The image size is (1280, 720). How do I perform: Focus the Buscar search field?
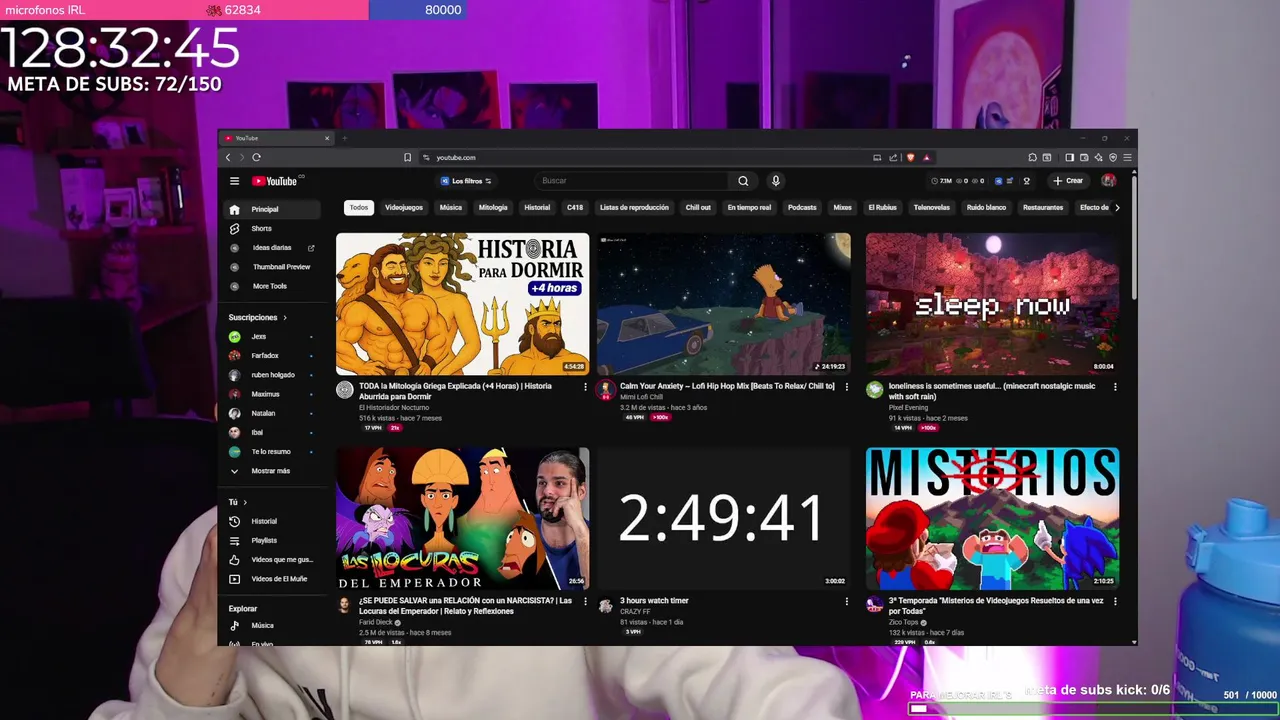point(632,181)
